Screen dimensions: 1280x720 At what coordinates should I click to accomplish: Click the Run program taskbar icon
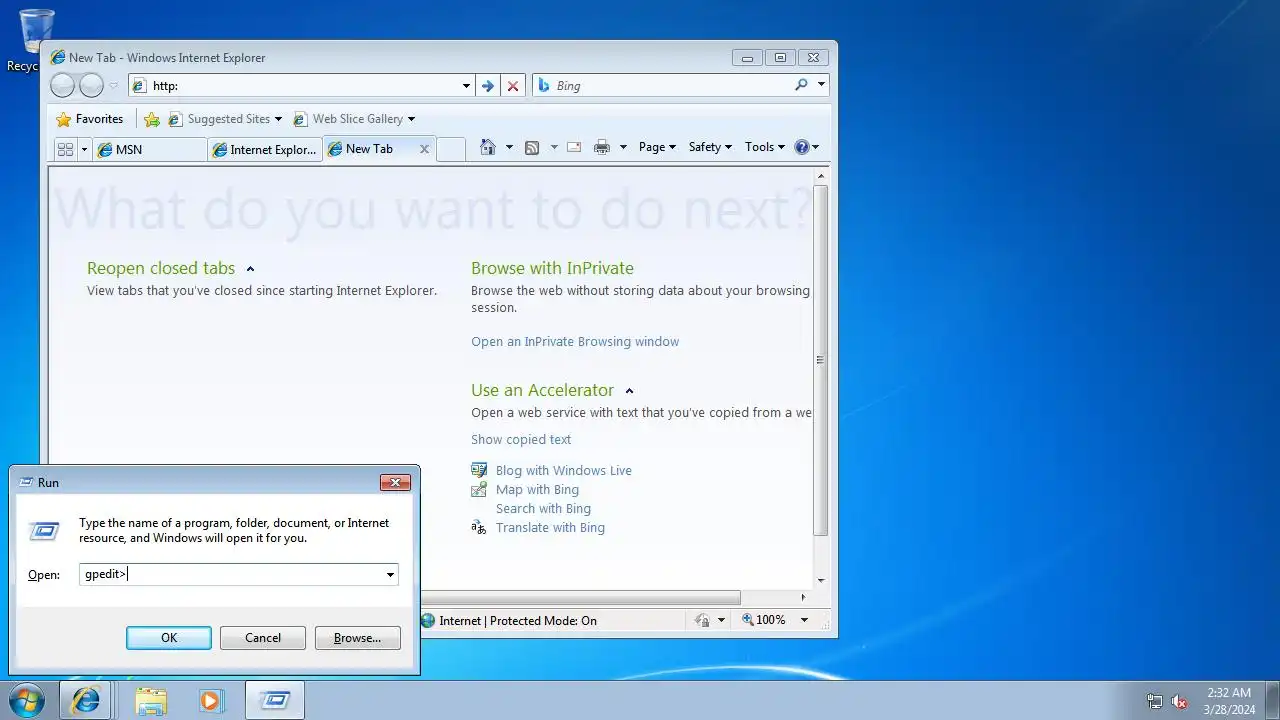274,700
